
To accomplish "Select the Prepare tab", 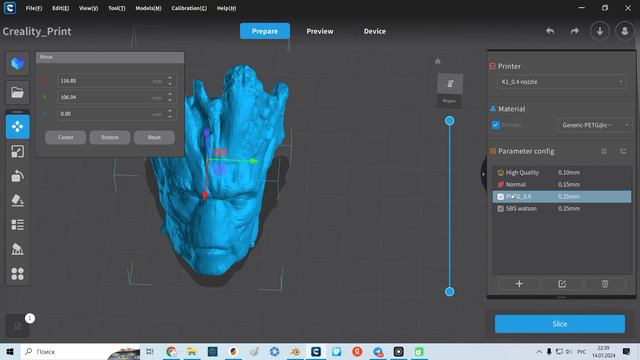I will pyautogui.click(x=264, y=31).
